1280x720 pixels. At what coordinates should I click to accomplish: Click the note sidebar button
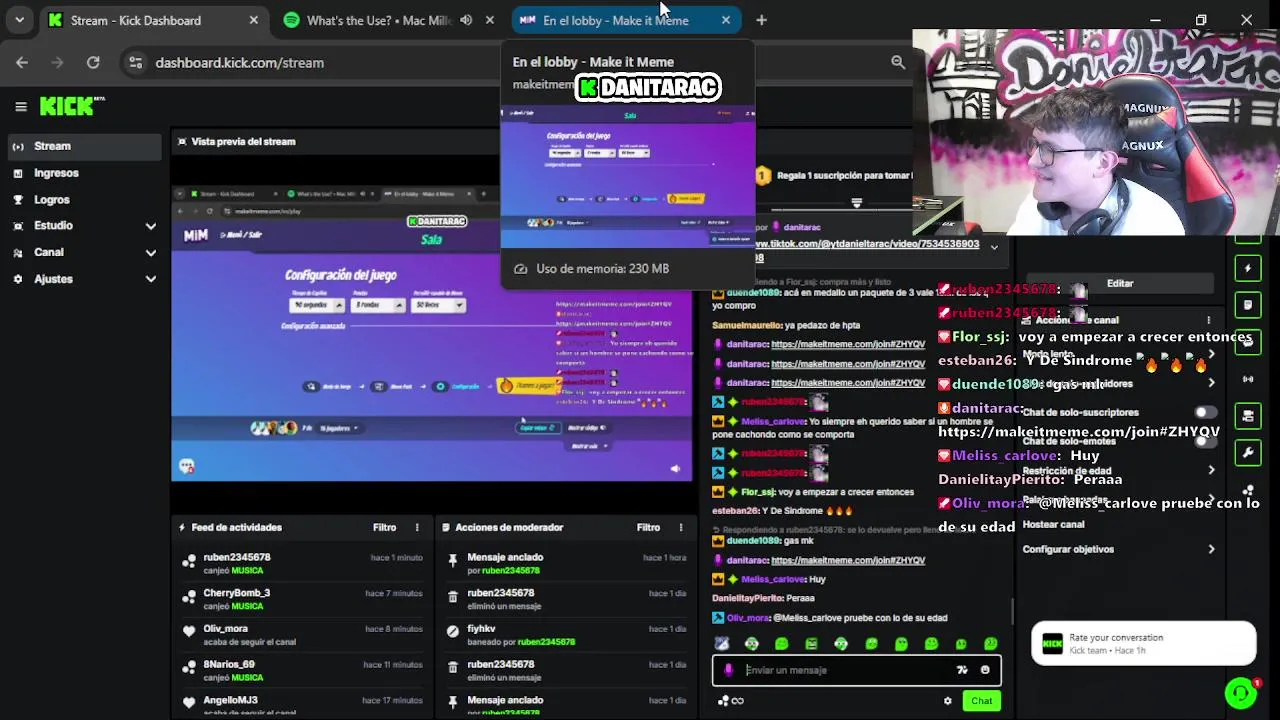point(1248,305)
